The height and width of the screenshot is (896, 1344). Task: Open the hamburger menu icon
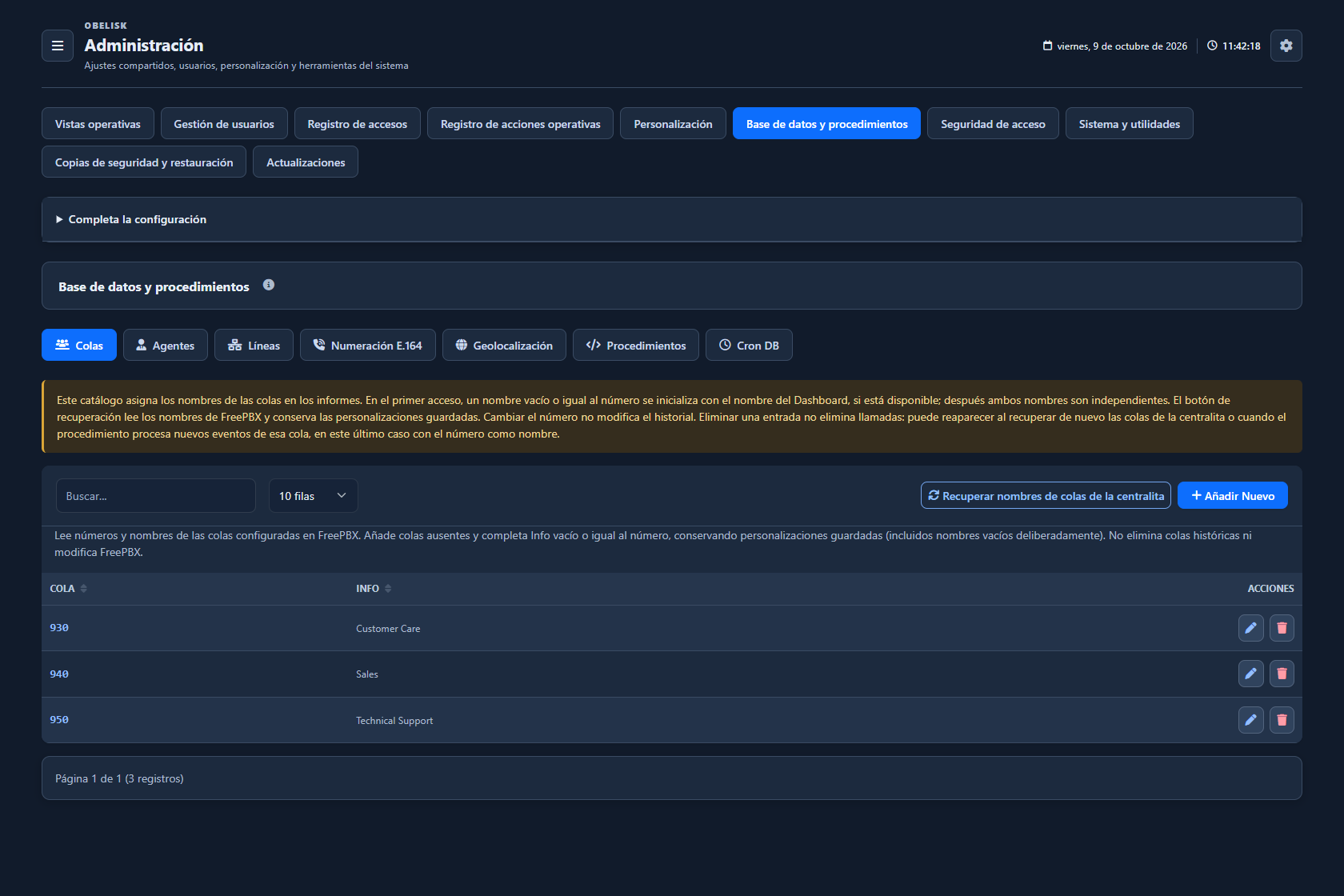coord(58,46)
